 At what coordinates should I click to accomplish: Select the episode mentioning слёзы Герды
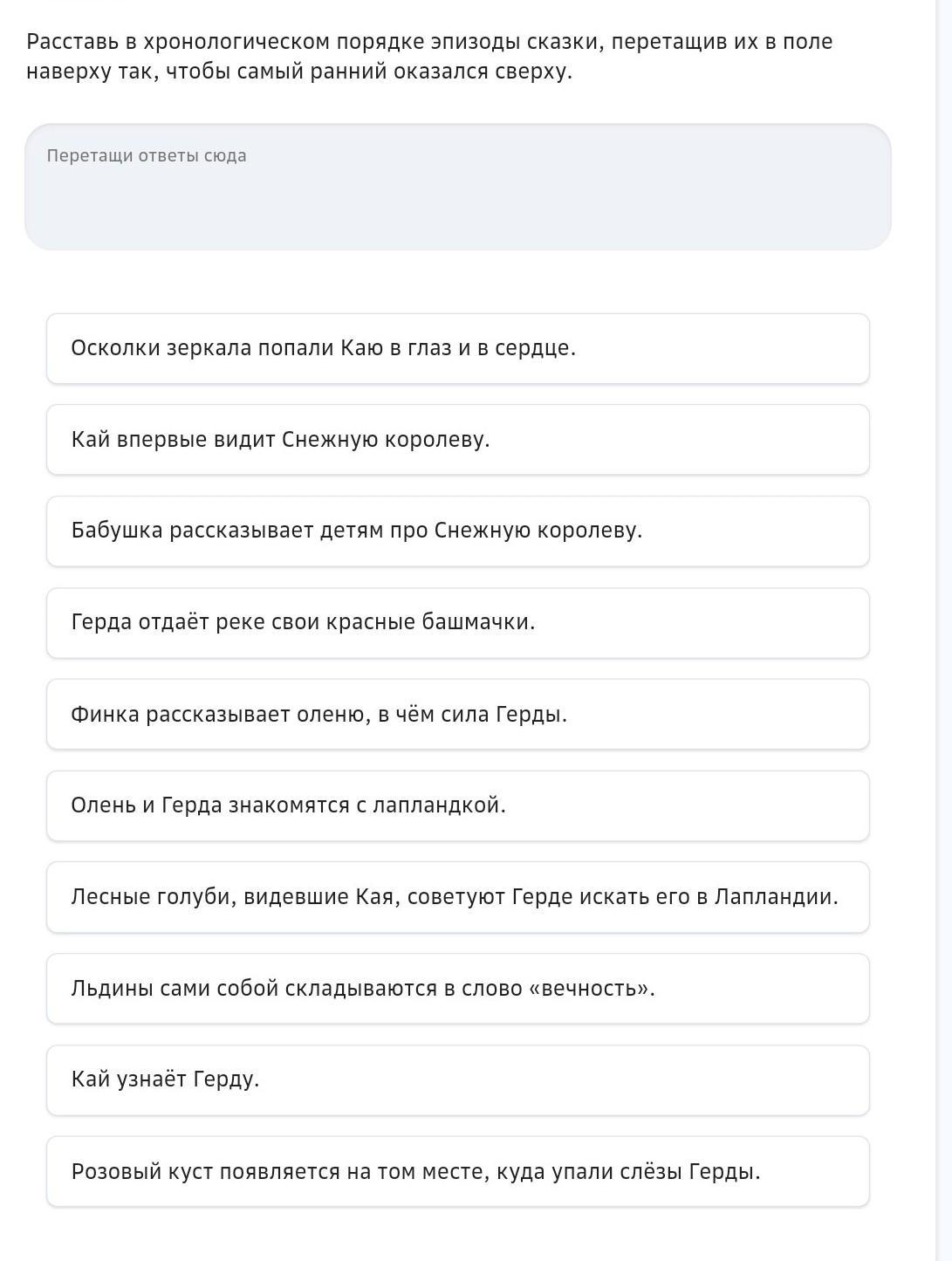pos(457,1172)
